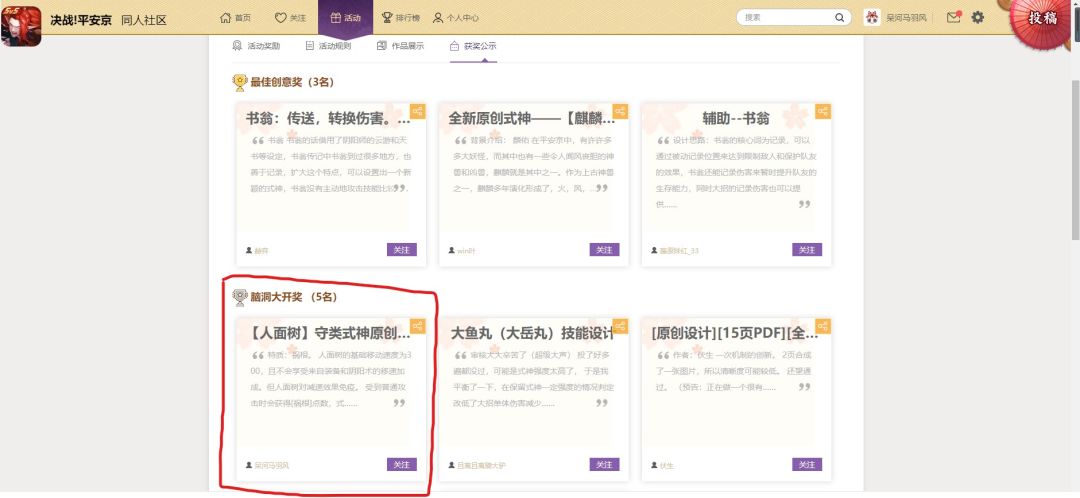Share the 全新原创式神——【麒麟 card

pos(621,111)
